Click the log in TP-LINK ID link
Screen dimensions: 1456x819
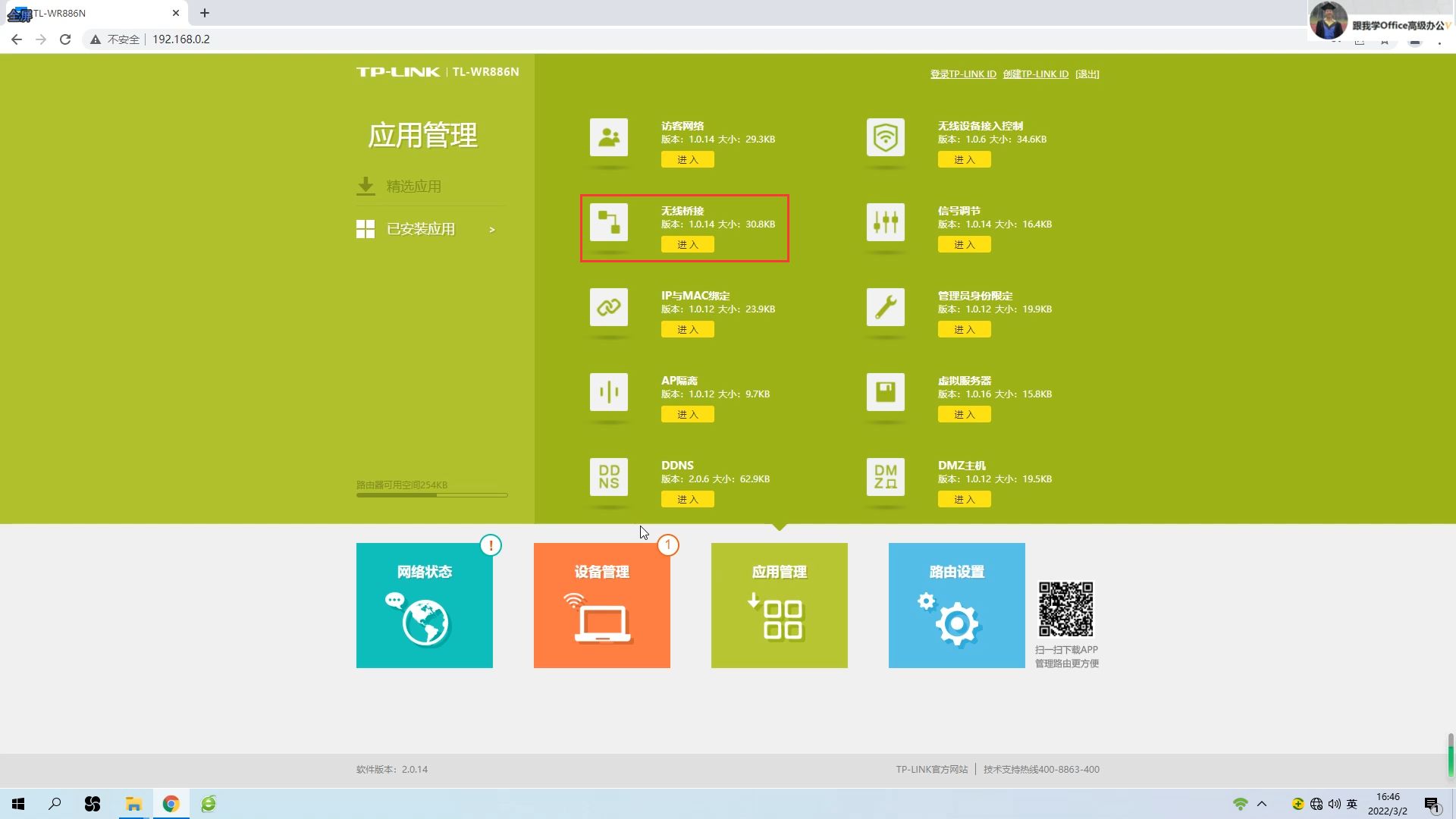tap(963, 74)
